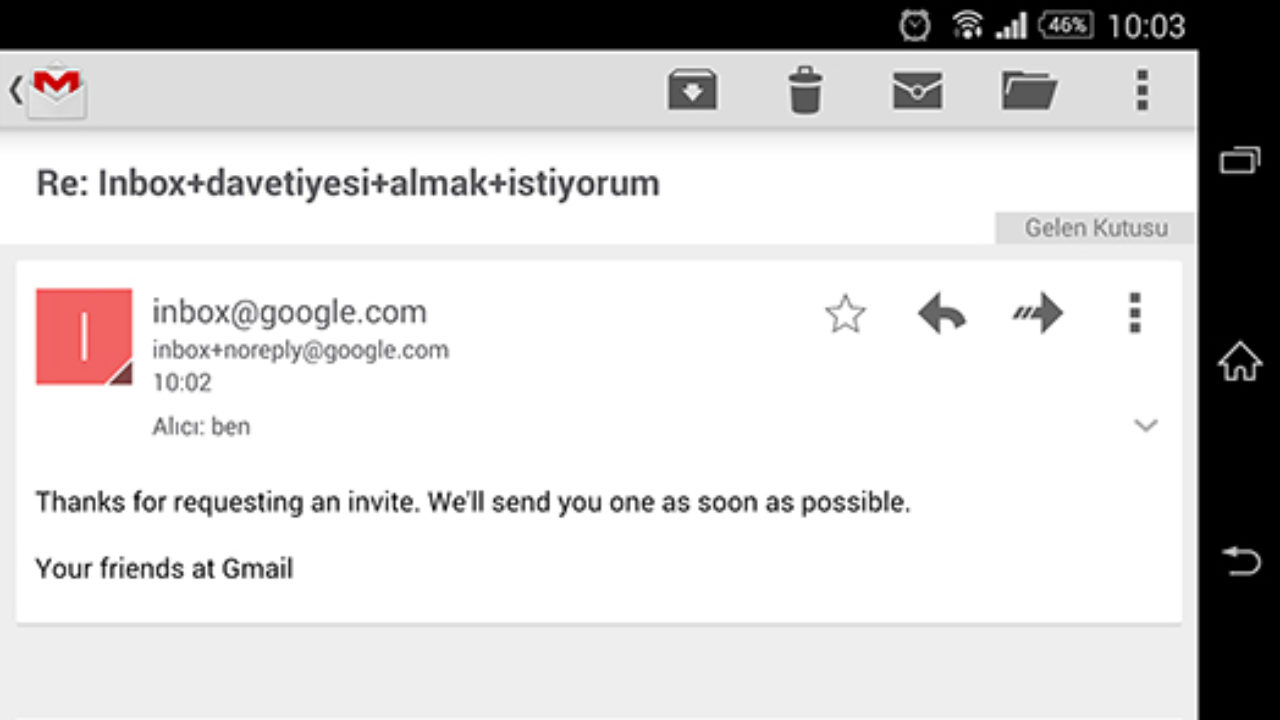Tap the inbox@google.com sender name

coord(290,312)
